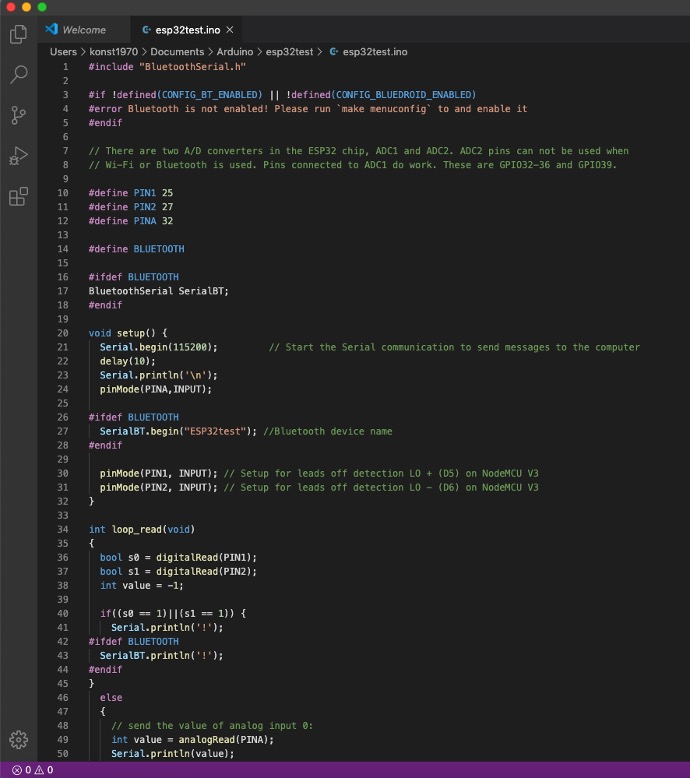Click the #define PIN1 25 line
Viewport: 690px width, 778px height.
coord(130,193)
